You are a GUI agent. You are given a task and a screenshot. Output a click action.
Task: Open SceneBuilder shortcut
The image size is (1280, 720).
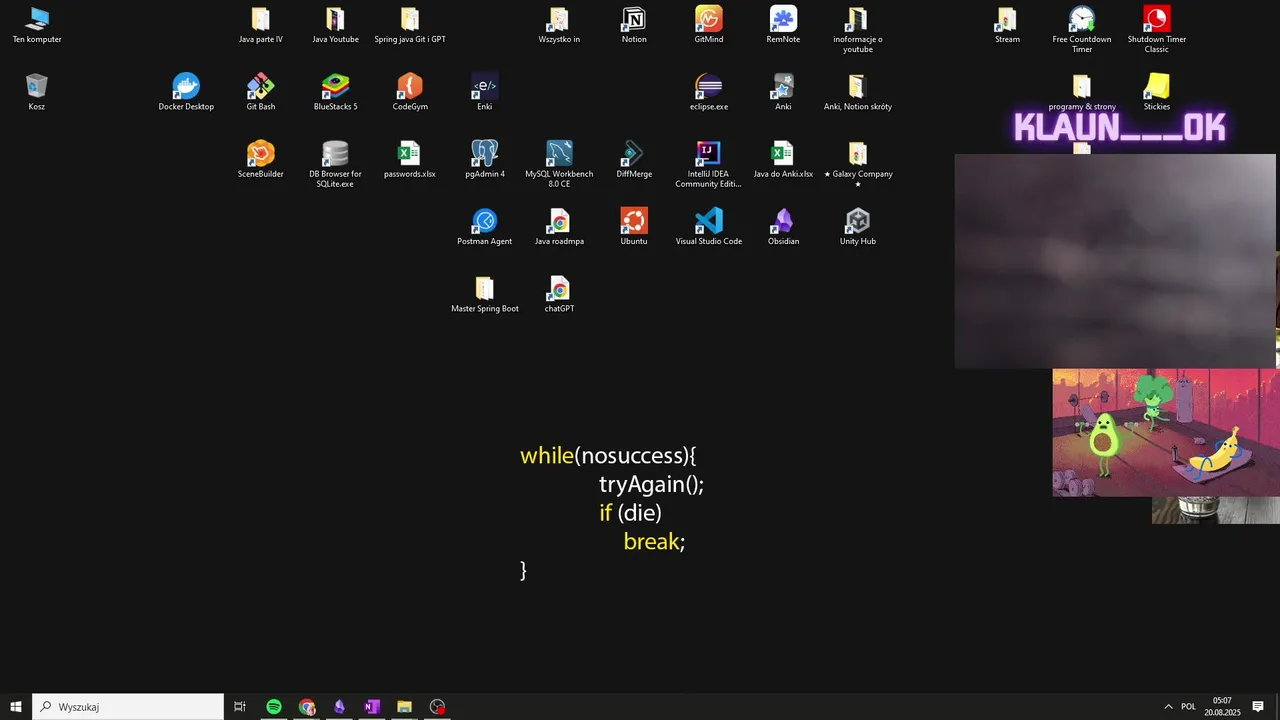(x=261, y=159)
